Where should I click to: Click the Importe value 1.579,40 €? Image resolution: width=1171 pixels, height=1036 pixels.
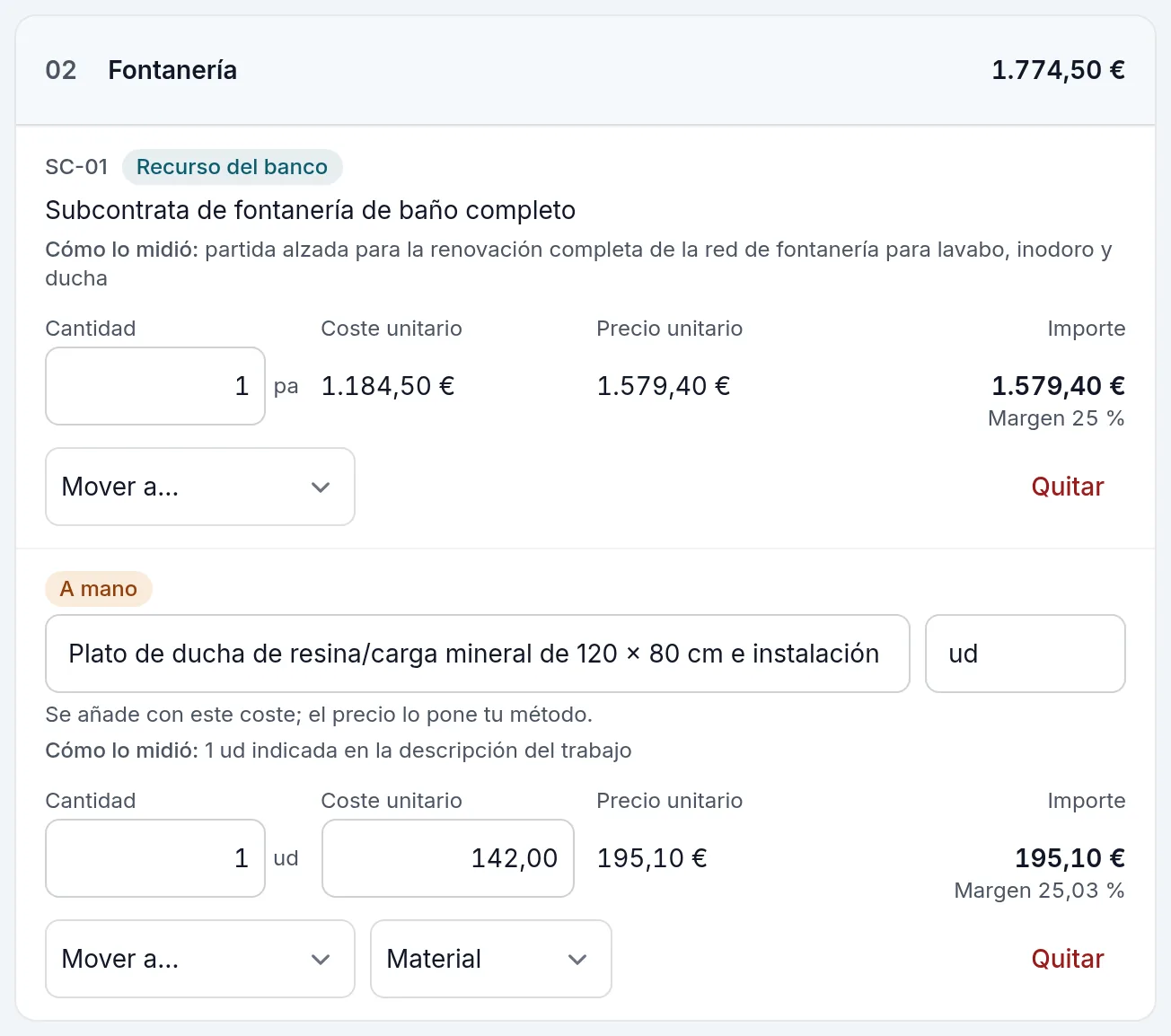[x=1058, y=386]
